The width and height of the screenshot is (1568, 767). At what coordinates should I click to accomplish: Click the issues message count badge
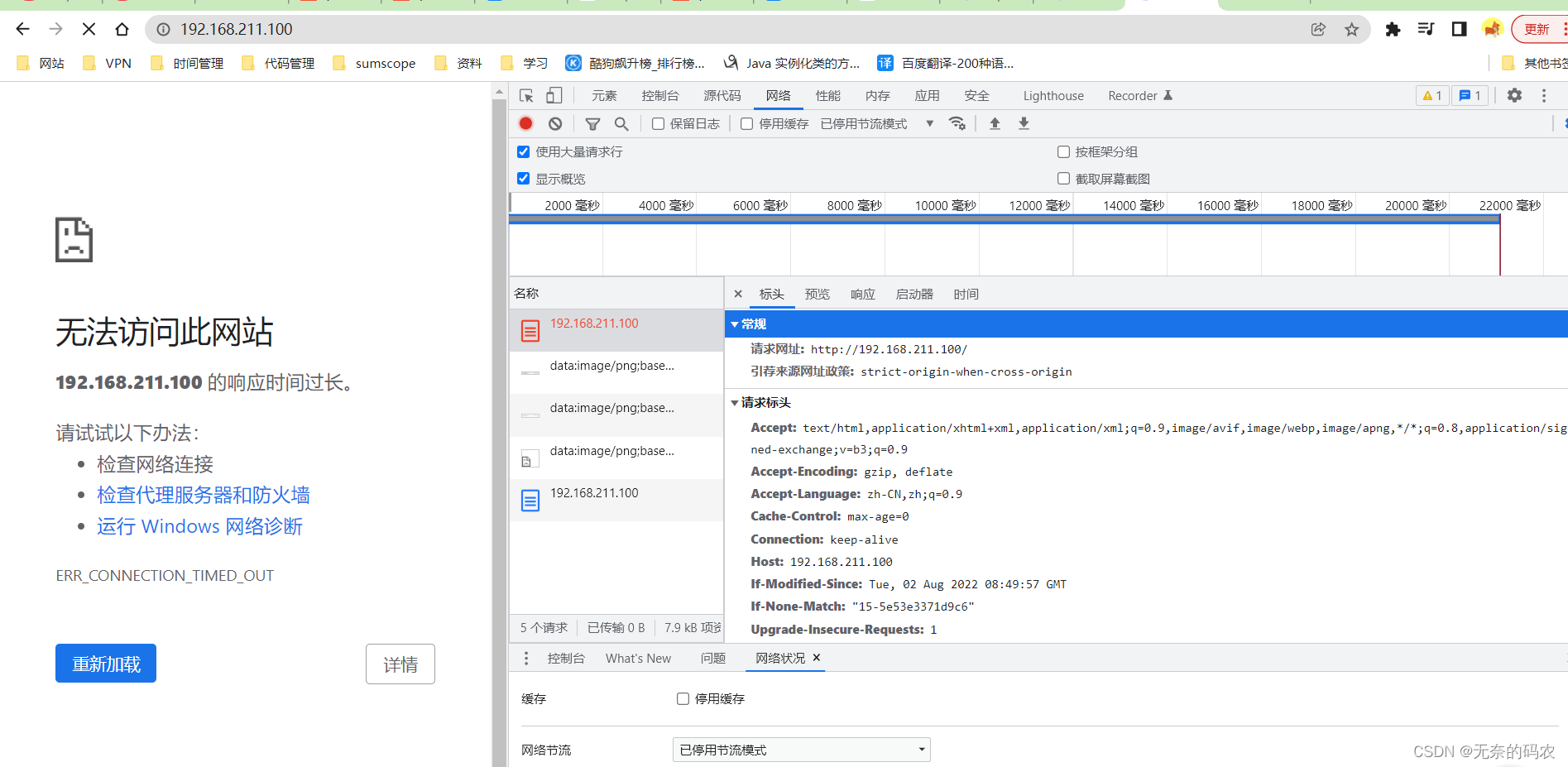click(x=1470, y=96)
